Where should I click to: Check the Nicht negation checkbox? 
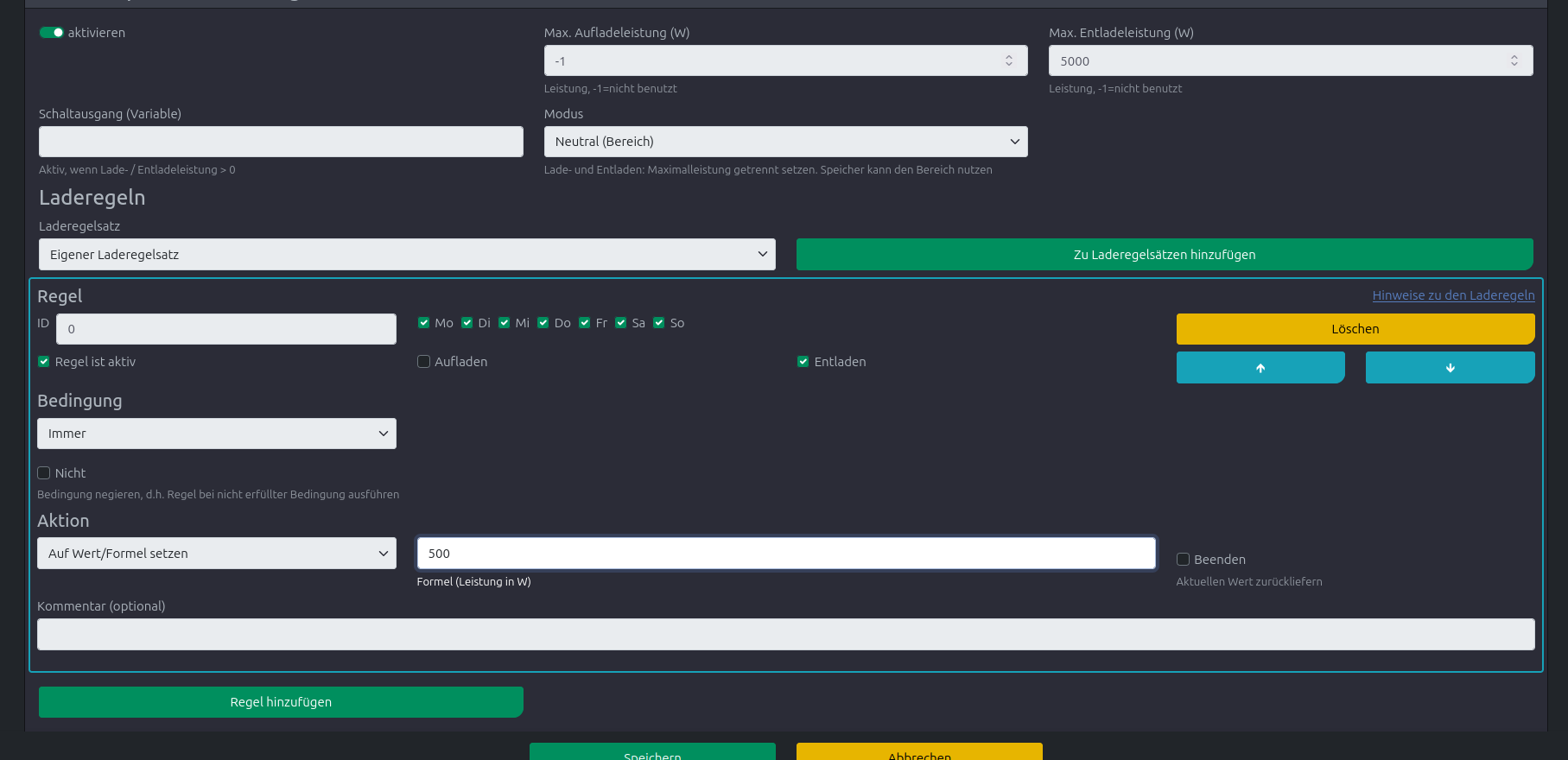click(x=44, y=473)
